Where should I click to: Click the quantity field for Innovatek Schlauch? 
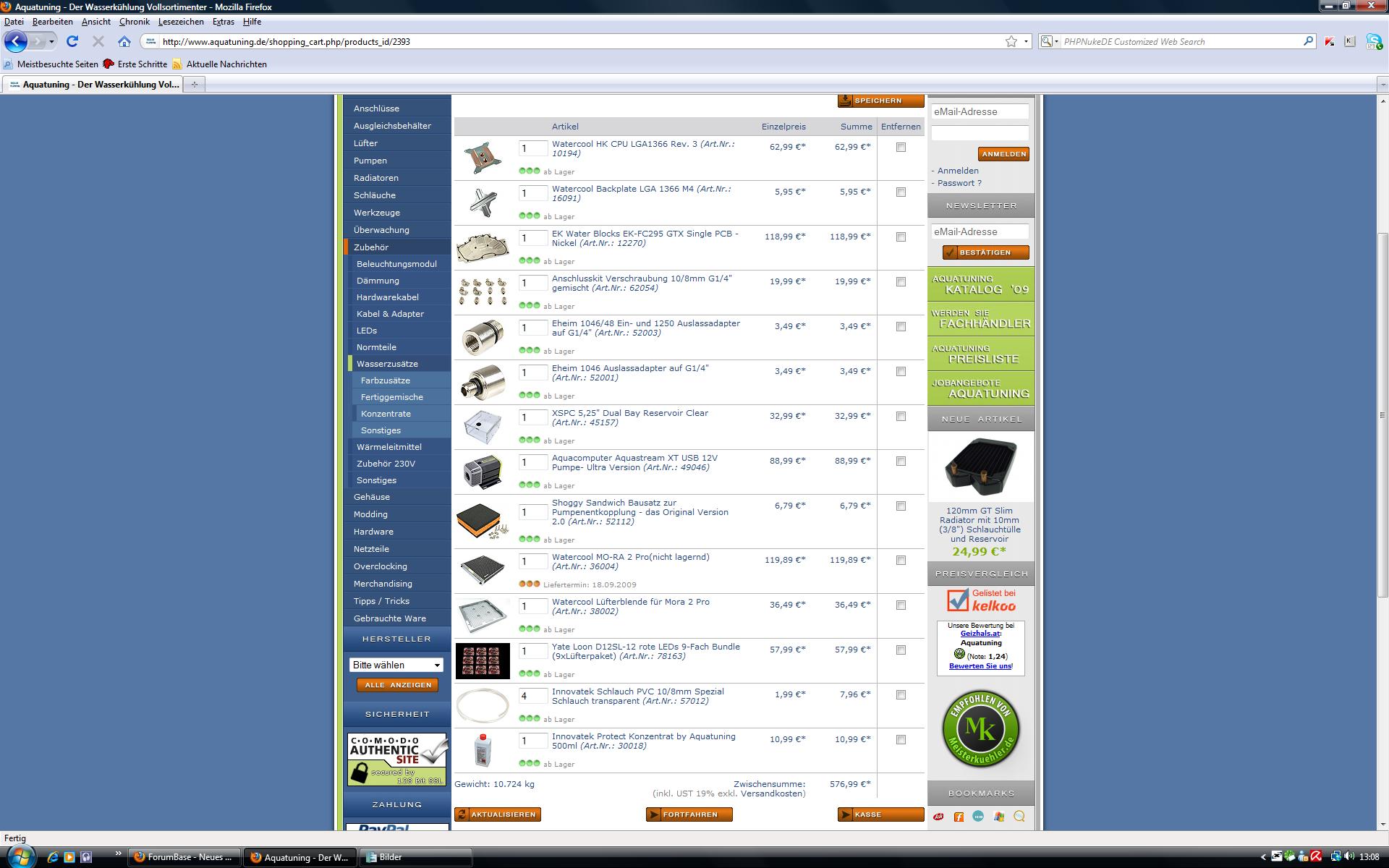click(x=532, y=697)
